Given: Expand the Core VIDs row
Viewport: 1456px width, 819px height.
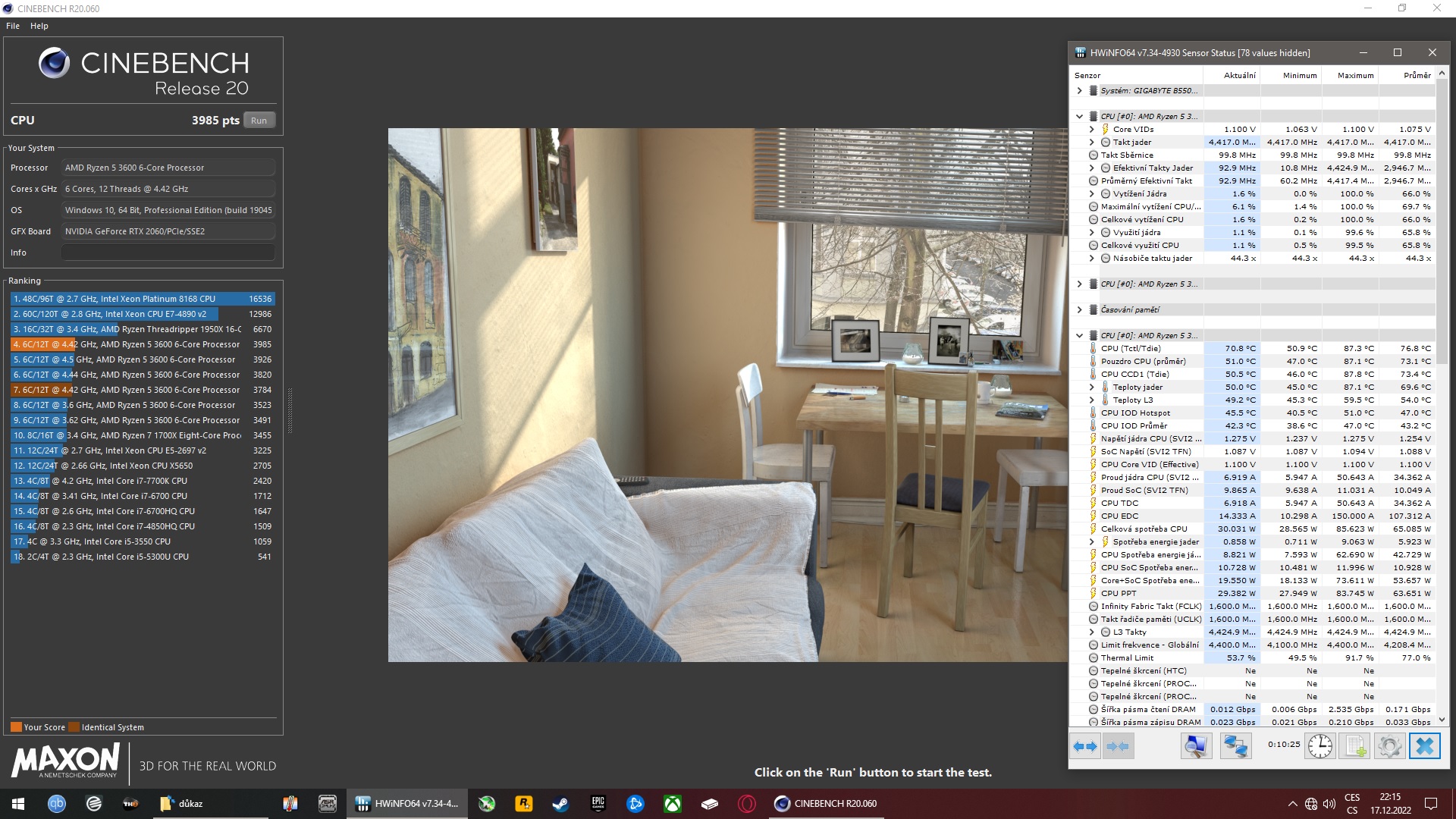Looking at the screenshot, I should pos(1091,130).
